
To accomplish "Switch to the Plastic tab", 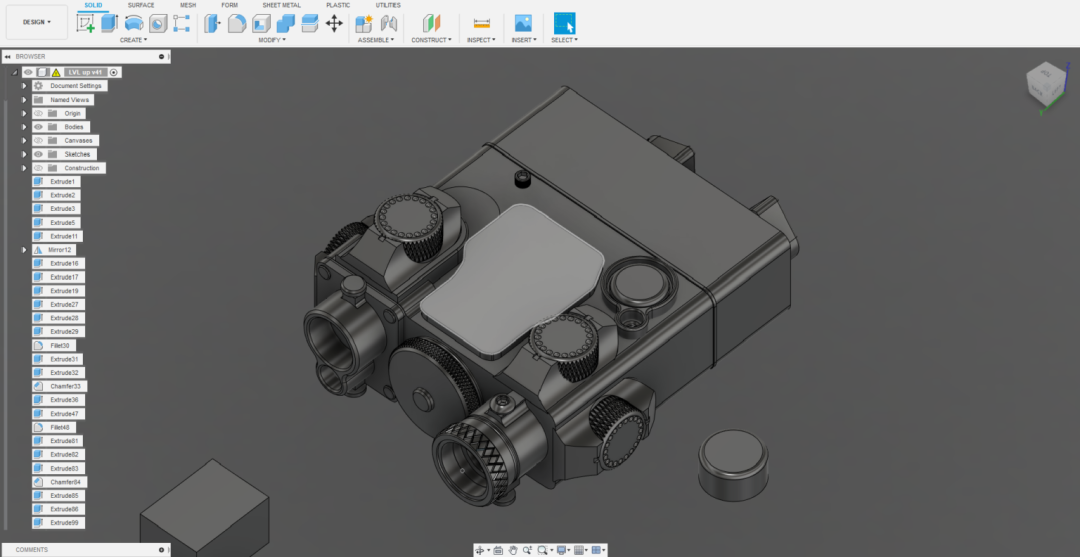I will click(x=338, y=5).
